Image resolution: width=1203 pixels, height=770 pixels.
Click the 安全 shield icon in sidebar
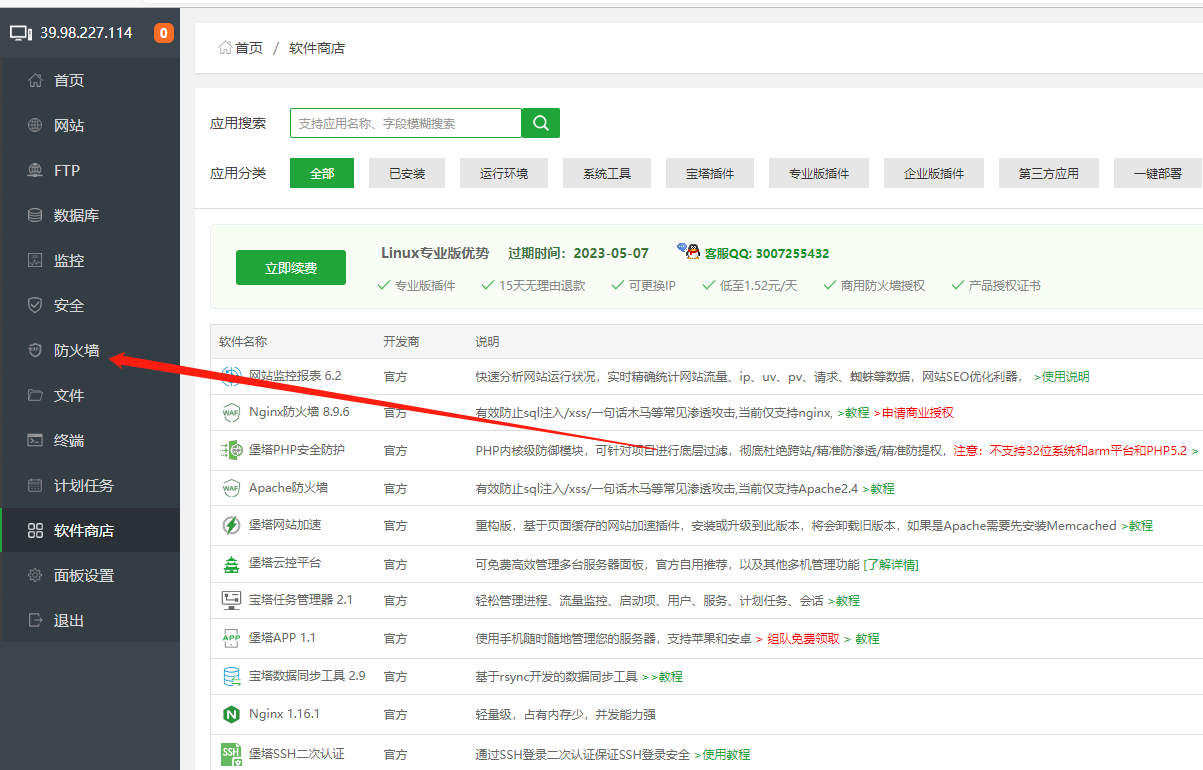35,305
